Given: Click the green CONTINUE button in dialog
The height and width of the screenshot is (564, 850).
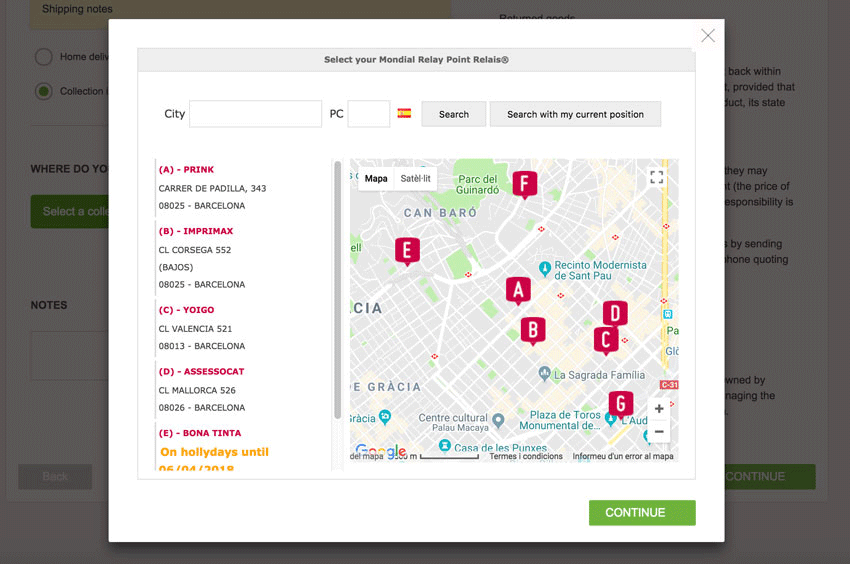Looking at the screenshot, I should point(642,512).
